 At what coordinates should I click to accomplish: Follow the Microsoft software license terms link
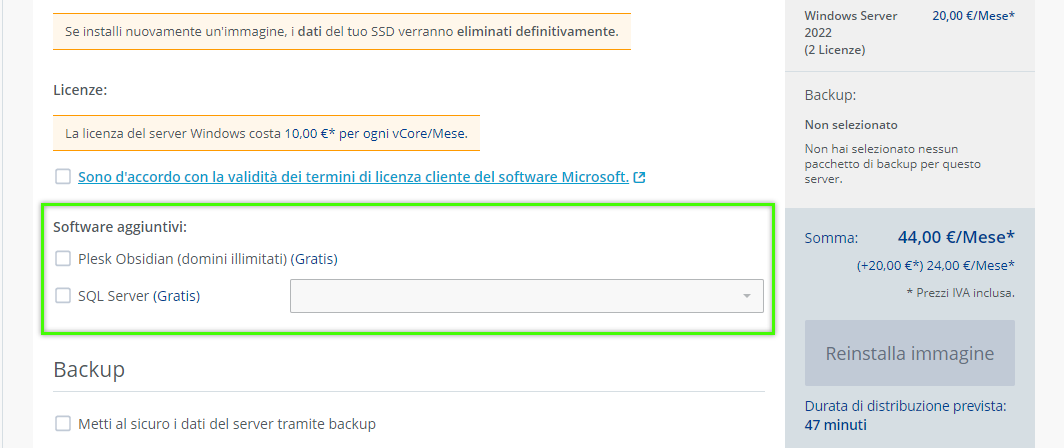click(354, 177)
